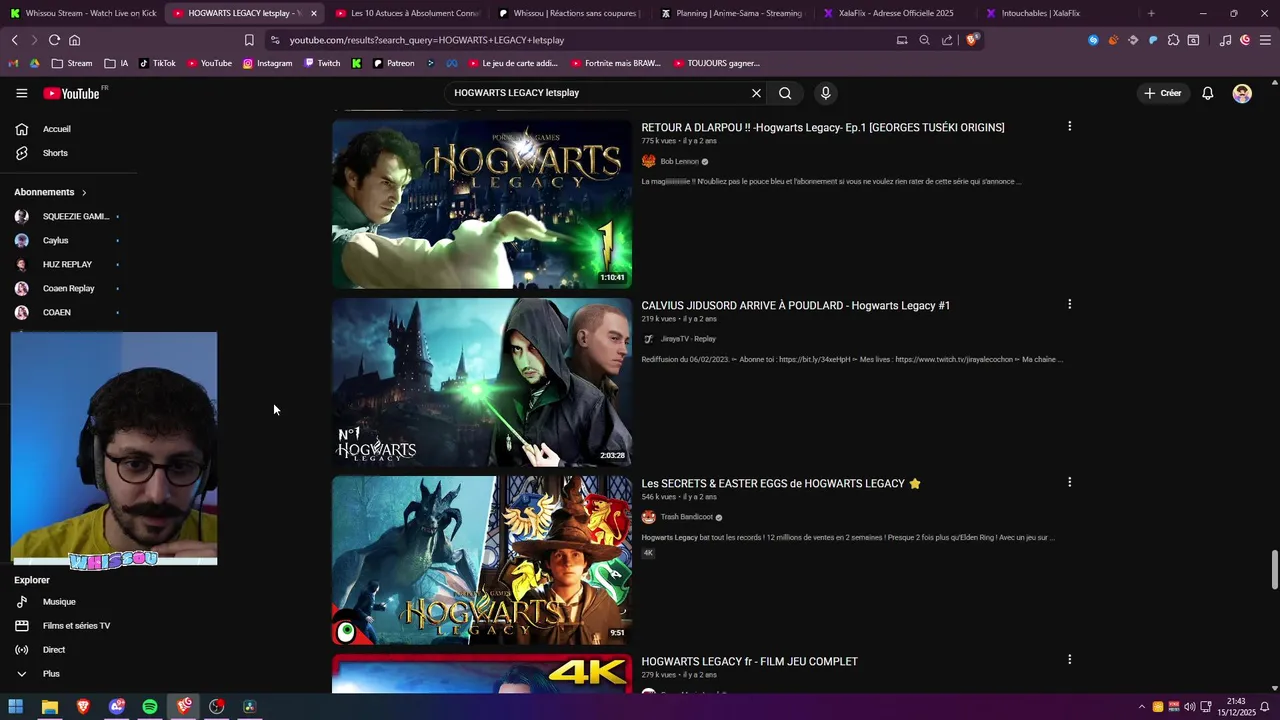
Task: Switch to Les 10 Astuces tab
Action: (407, 13)
